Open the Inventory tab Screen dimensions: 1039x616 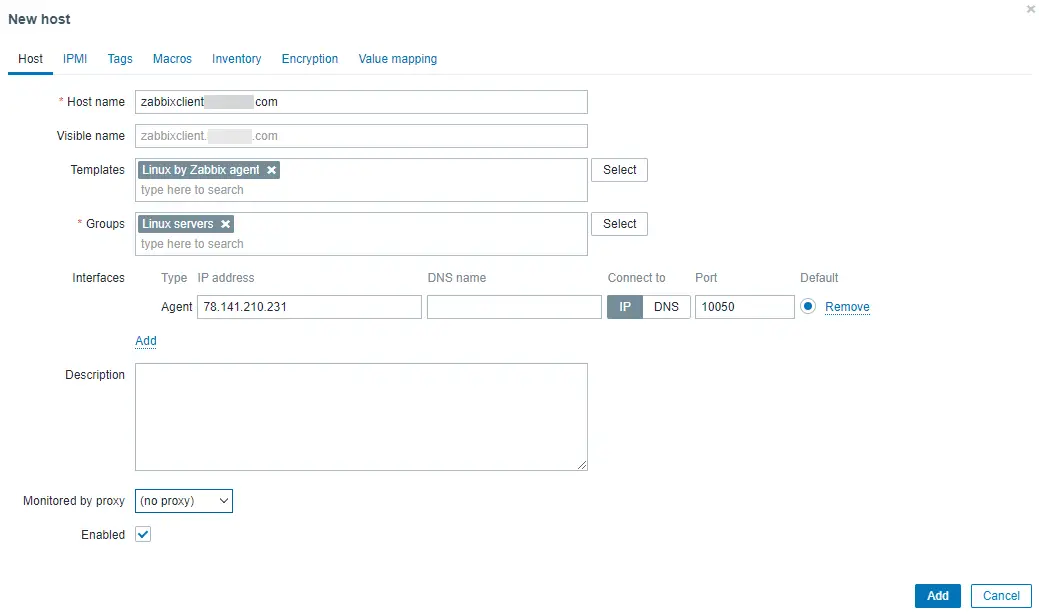[x=236, y=59]
